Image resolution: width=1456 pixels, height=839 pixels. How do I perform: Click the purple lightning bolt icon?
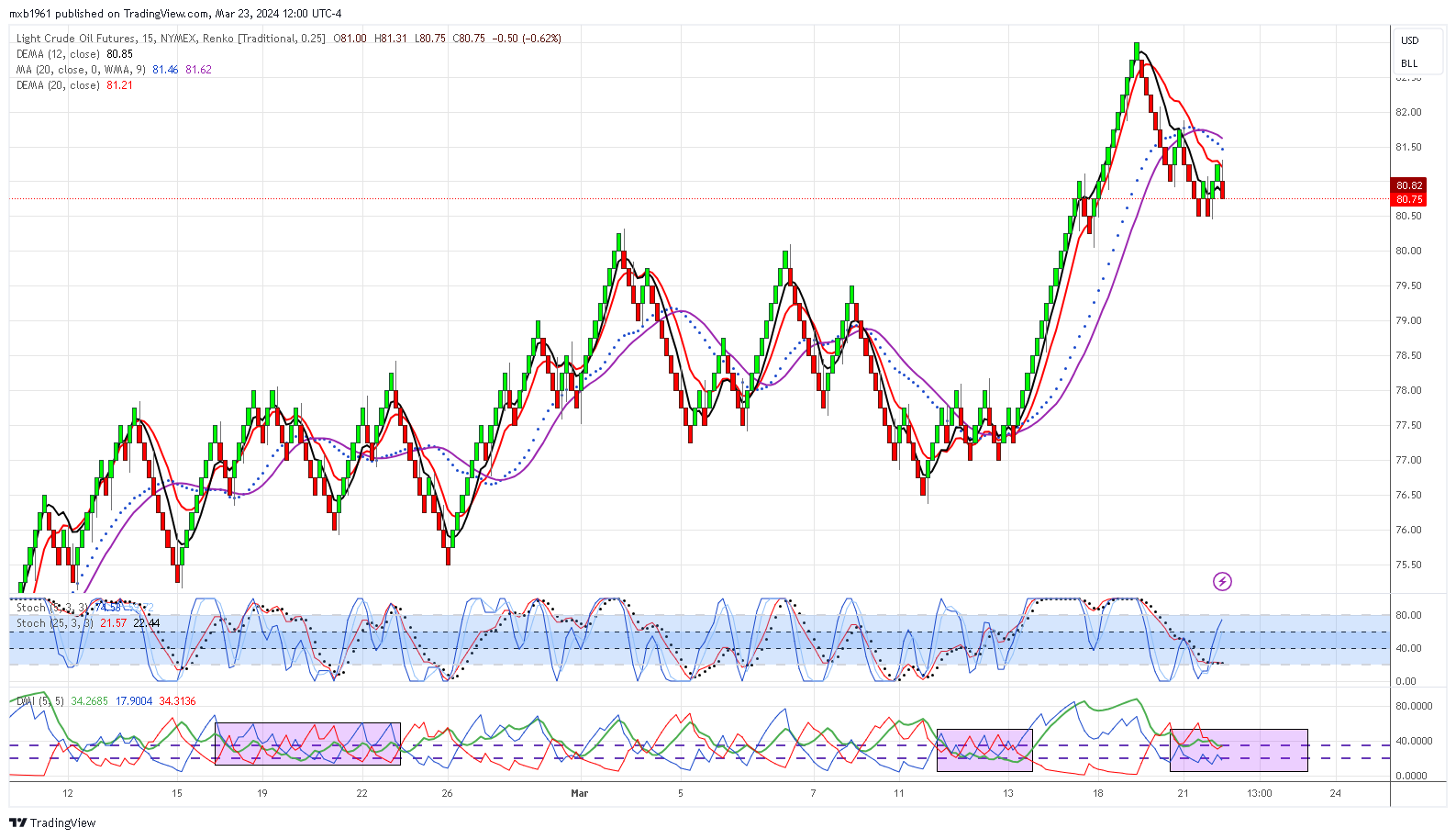coord(1222,581)
